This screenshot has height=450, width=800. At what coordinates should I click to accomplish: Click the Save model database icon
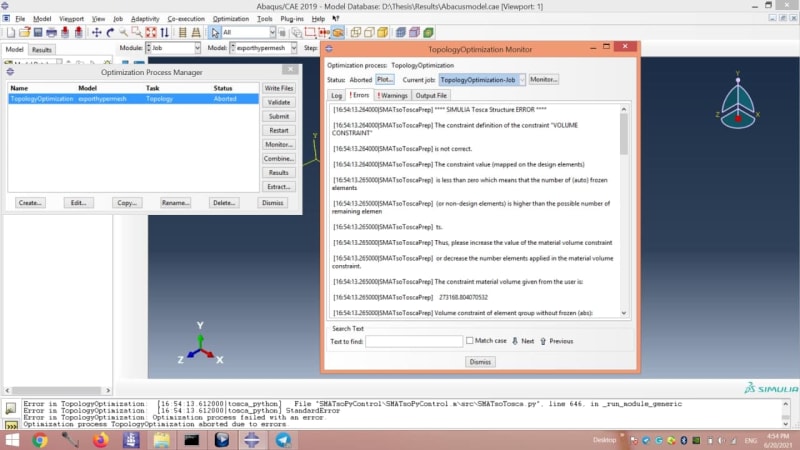[38, 33]
